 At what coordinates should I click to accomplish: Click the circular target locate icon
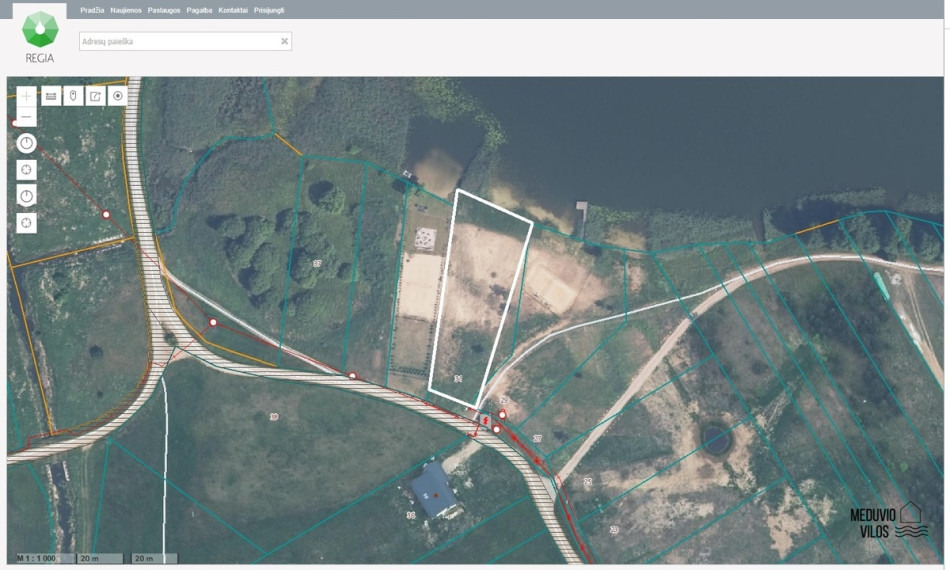118,96
